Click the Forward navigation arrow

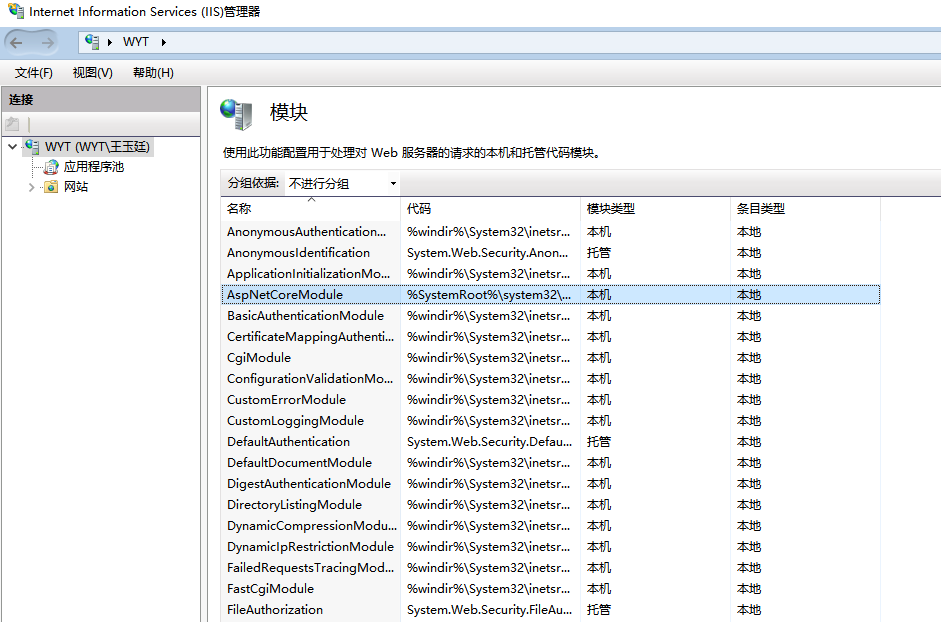[47, 42]
